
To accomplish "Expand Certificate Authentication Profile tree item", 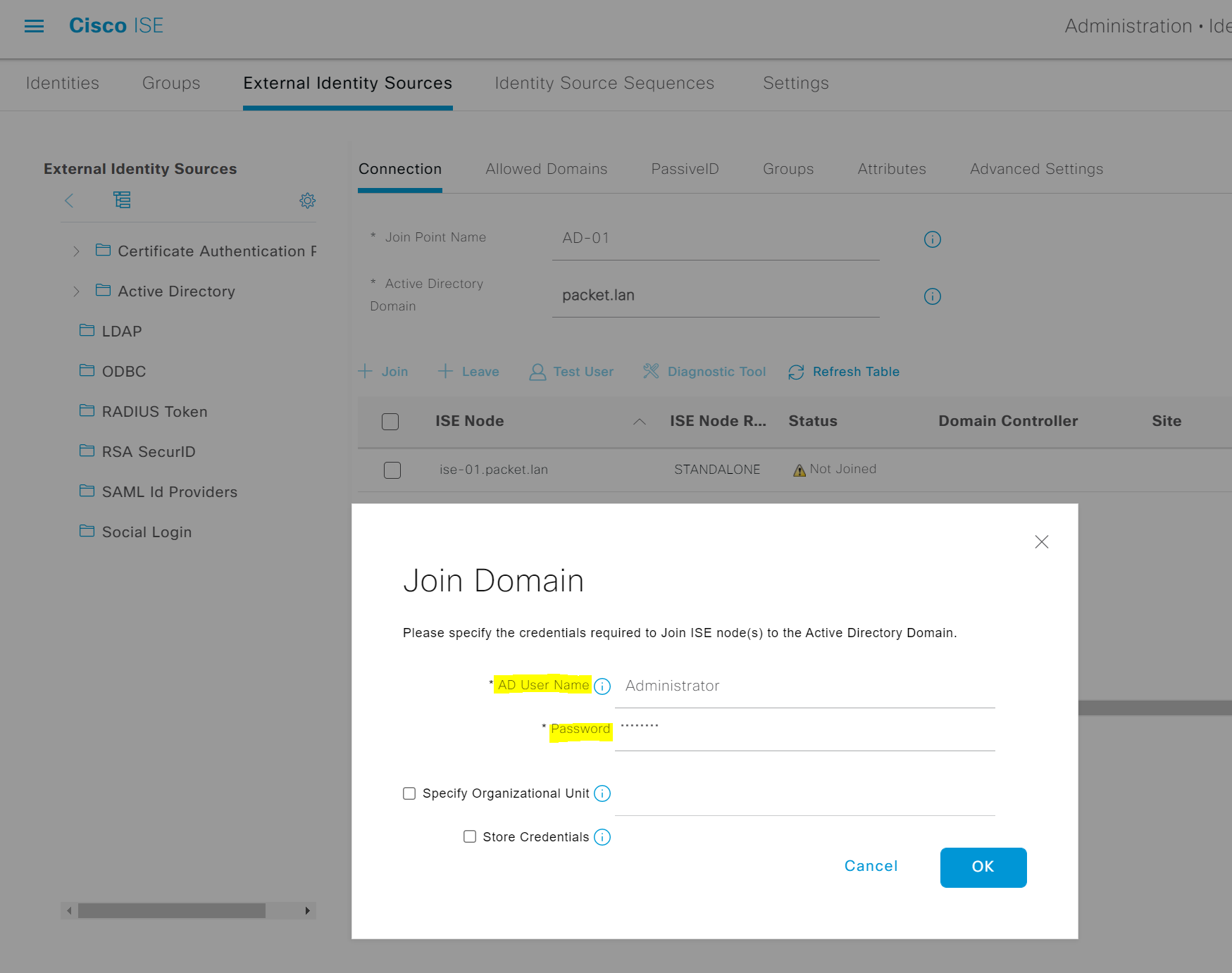I will click(x=76, y=251).
